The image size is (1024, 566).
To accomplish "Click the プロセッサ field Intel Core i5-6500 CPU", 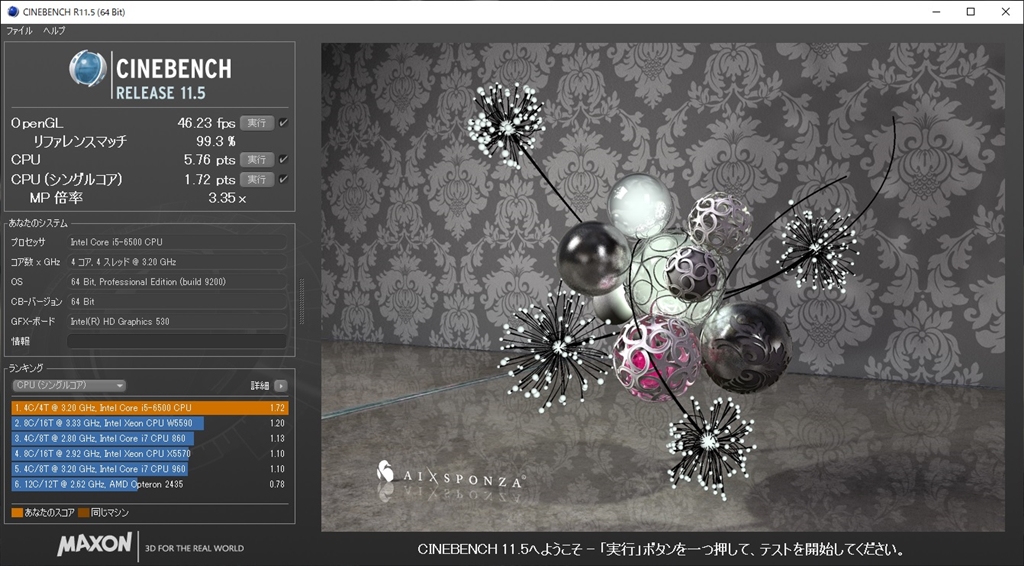I will (x=177, y=242).
